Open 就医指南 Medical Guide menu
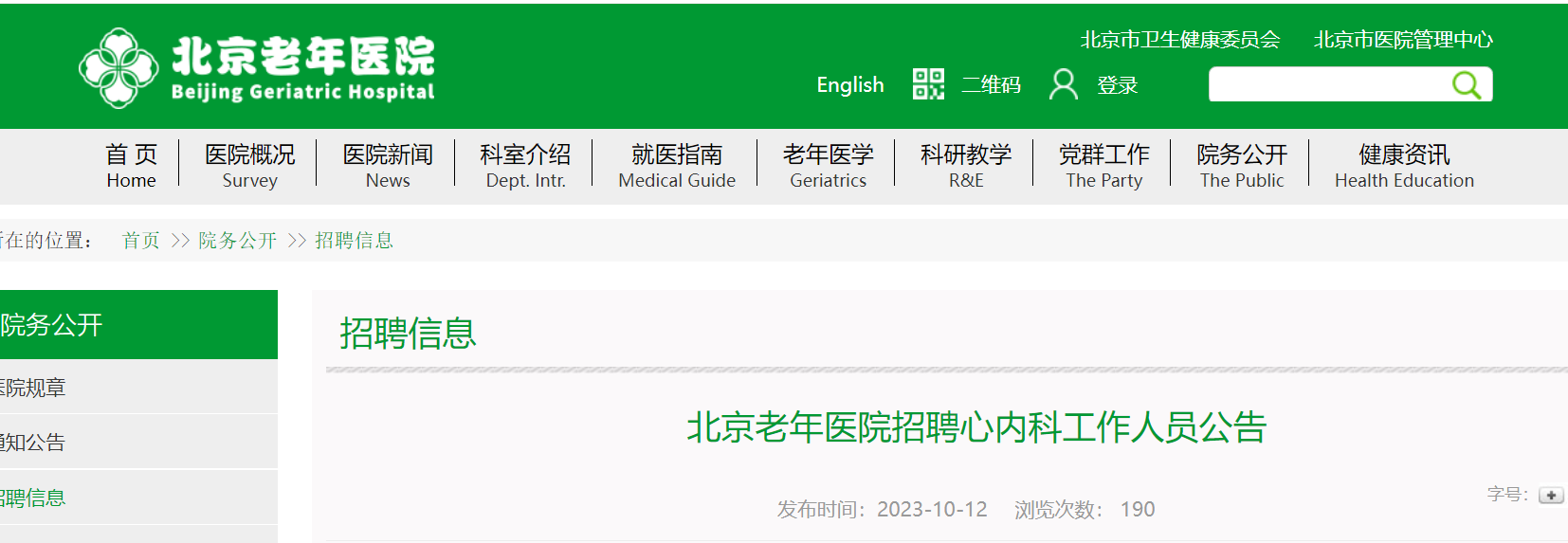 tap(677, 166)
